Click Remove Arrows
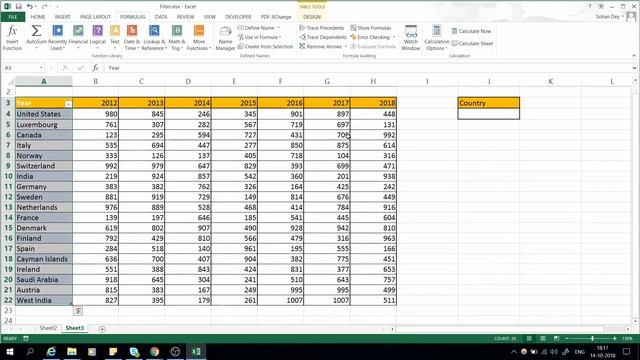The width and height of the screenshot is (640, 360). [321, 47]
